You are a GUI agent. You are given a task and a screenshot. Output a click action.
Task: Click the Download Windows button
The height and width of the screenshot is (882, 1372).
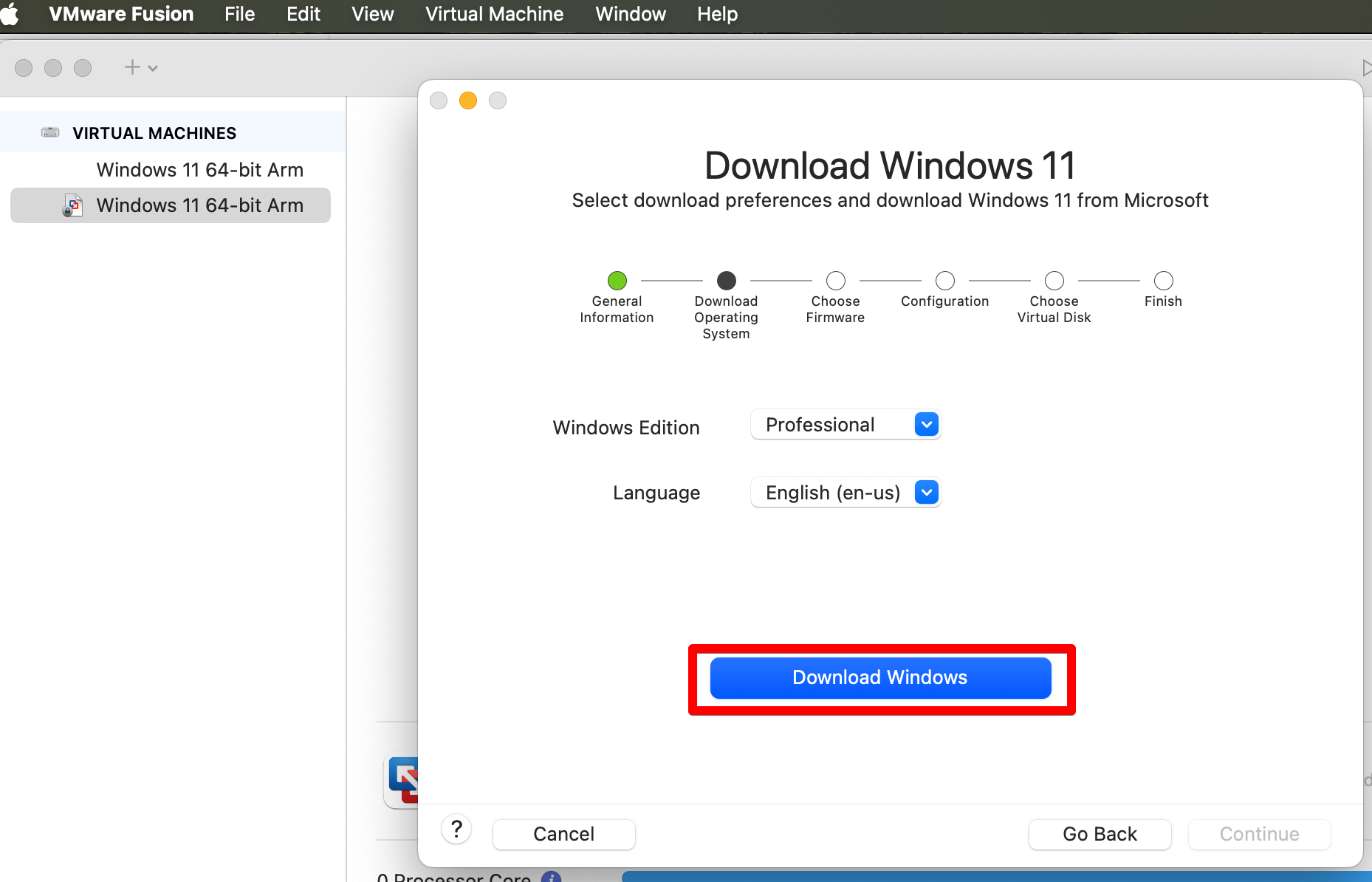click(x=880, y=677)
